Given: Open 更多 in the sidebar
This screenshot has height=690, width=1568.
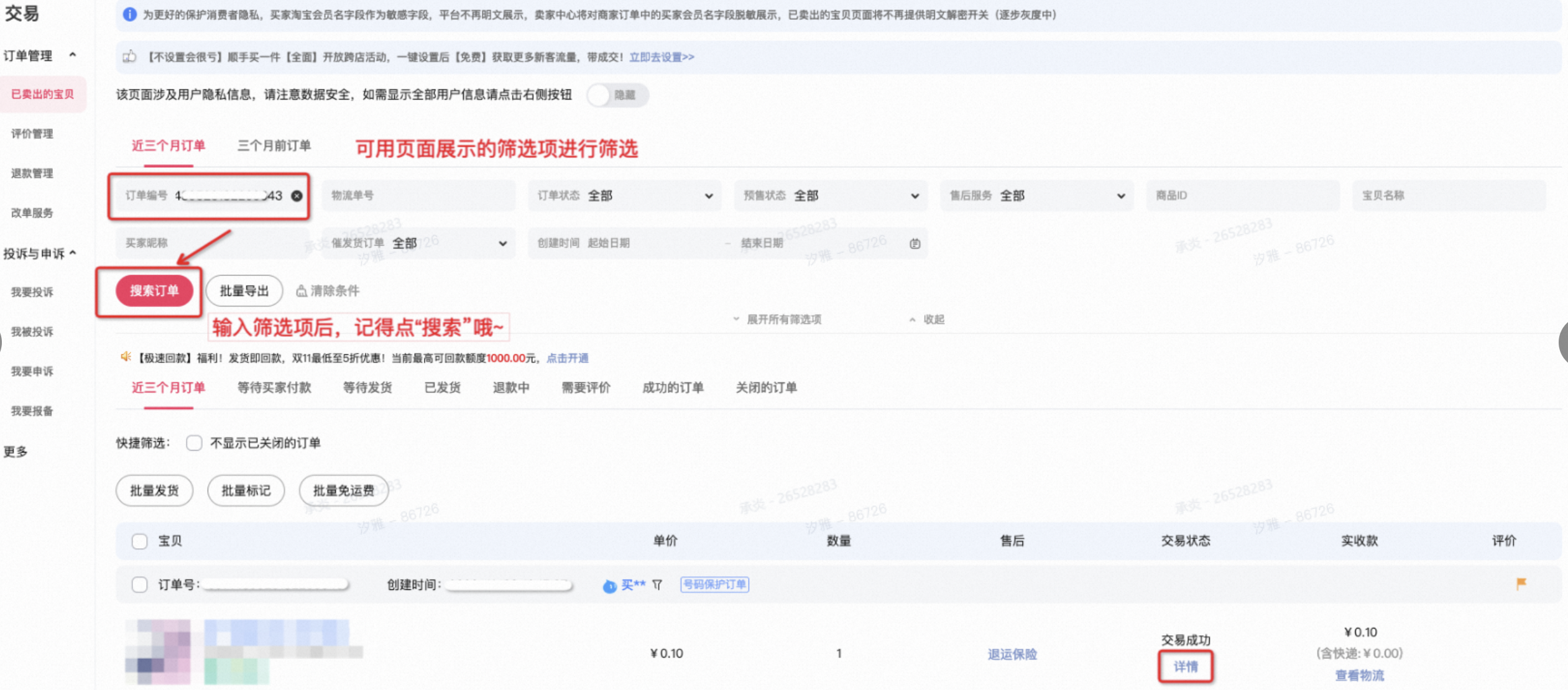Looking at the screenshot, I should [x=16, y=452].
